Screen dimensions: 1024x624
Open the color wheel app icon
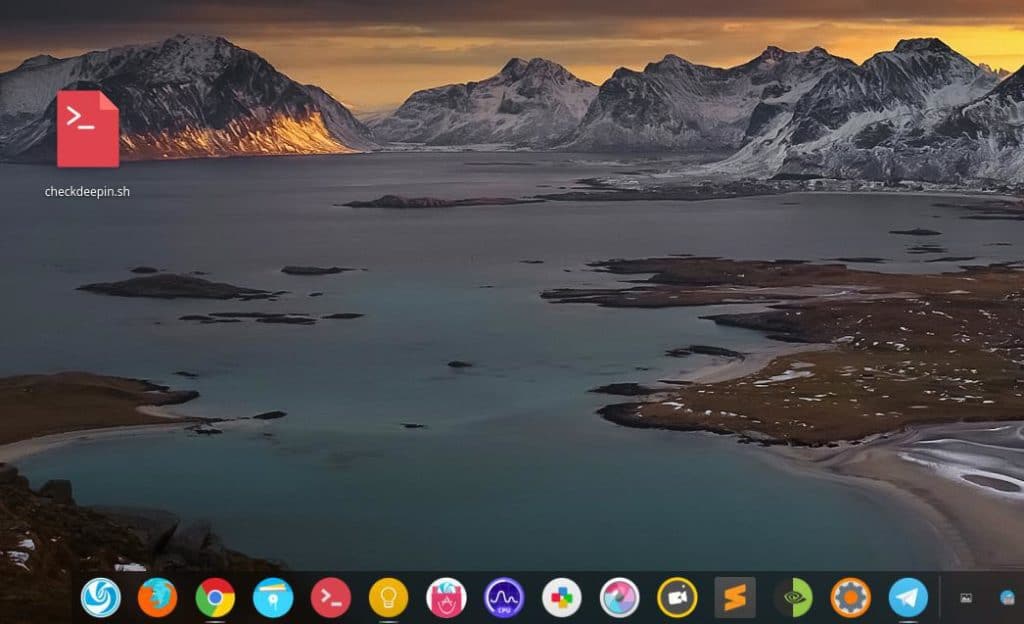click(x=620, y=597)
